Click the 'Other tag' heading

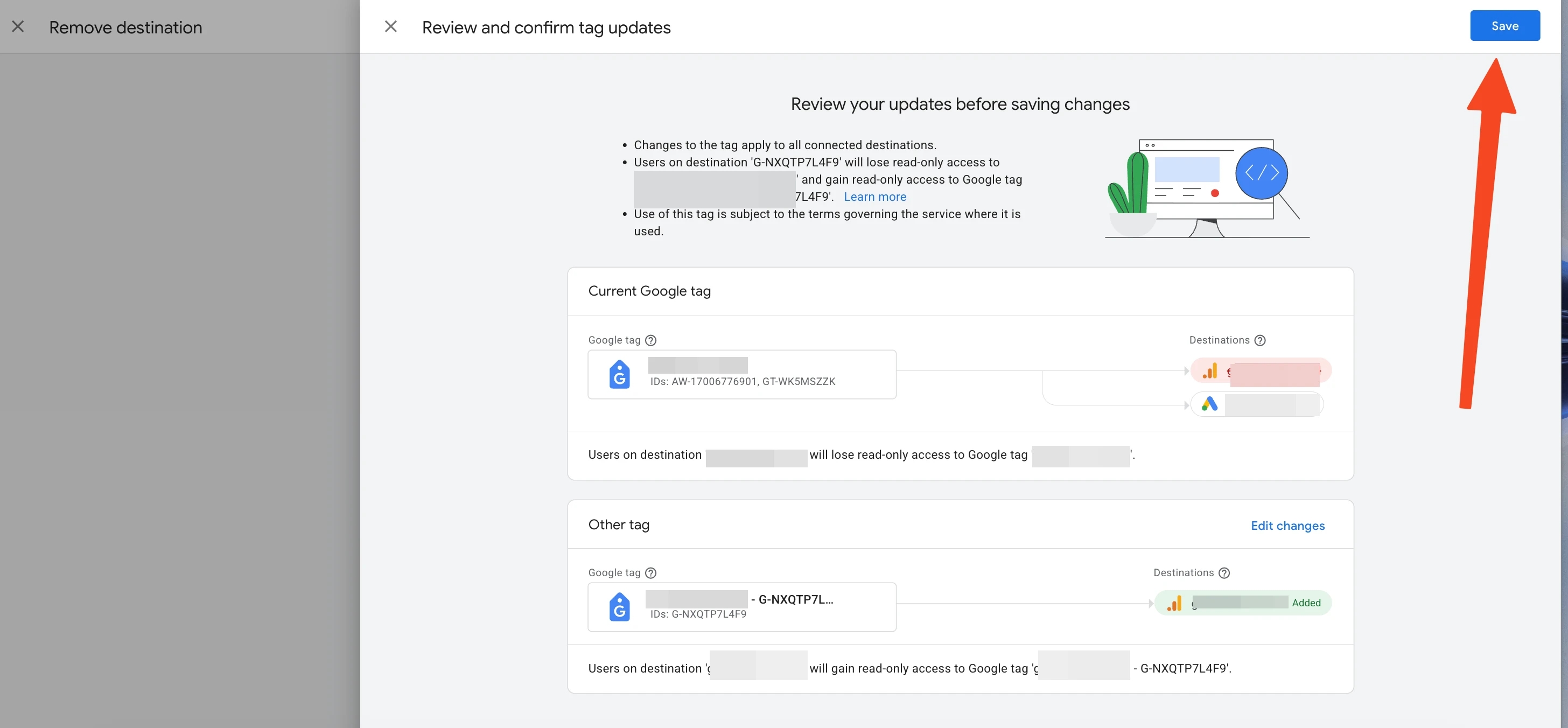(619, 524)
